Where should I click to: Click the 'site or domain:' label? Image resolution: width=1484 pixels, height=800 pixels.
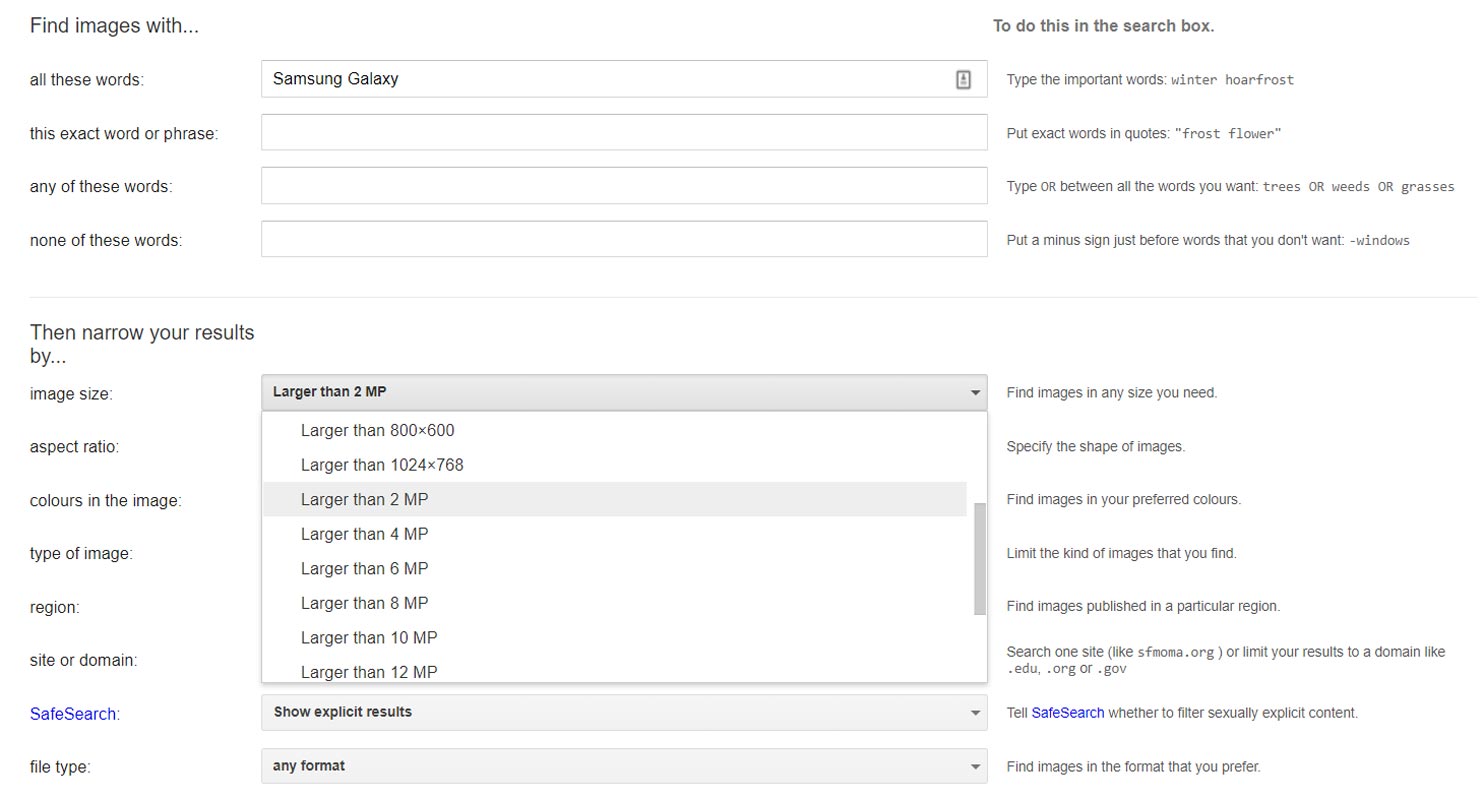(84, 660)
